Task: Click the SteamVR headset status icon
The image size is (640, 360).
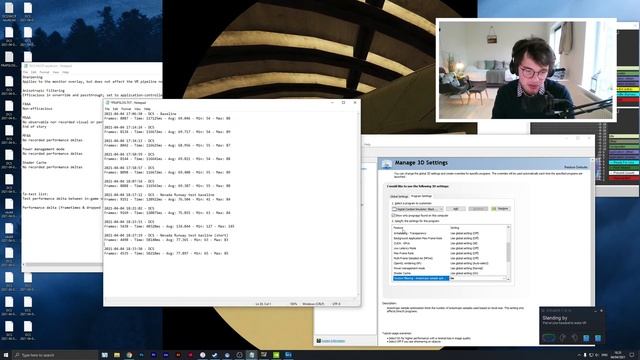Action: (549, 338)
